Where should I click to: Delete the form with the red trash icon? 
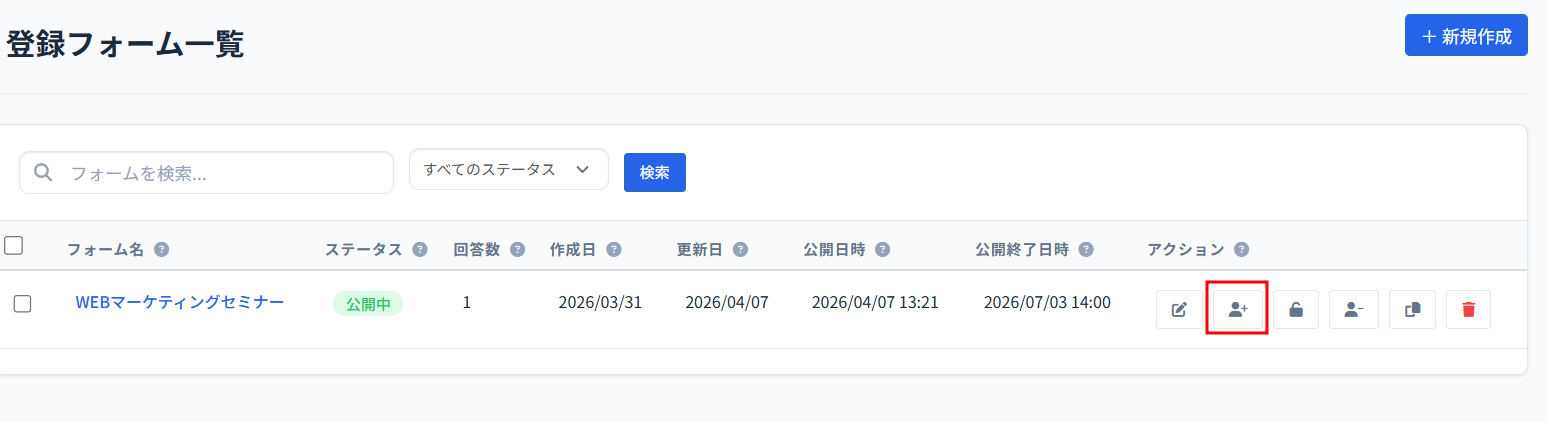pos(1468,309)
